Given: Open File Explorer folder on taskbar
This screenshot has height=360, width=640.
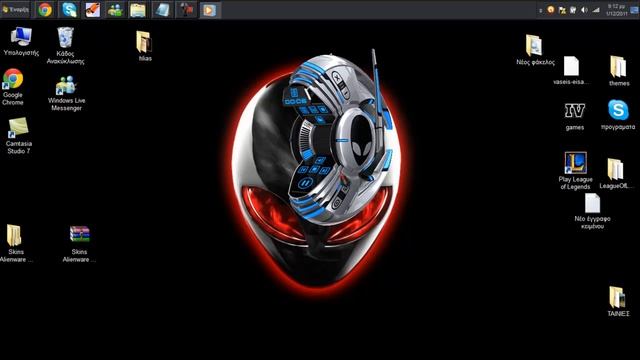Looking at the screenshot, I should click(x=138, y=10).
